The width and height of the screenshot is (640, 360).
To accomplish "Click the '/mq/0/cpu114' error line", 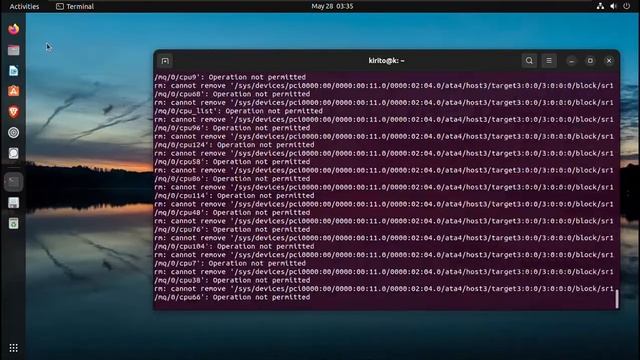I will point(234,196).
